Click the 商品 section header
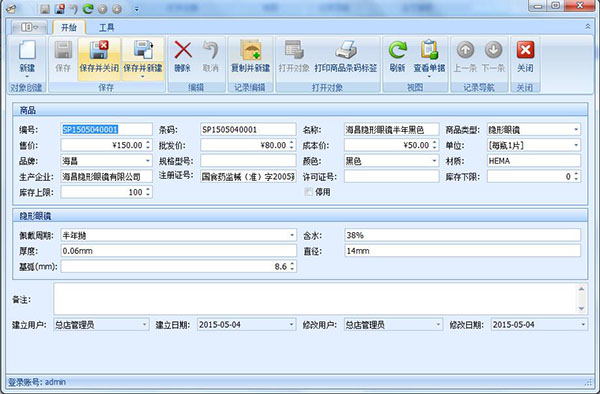The height and width of the screenshot is (394, 600). point(300,110)
